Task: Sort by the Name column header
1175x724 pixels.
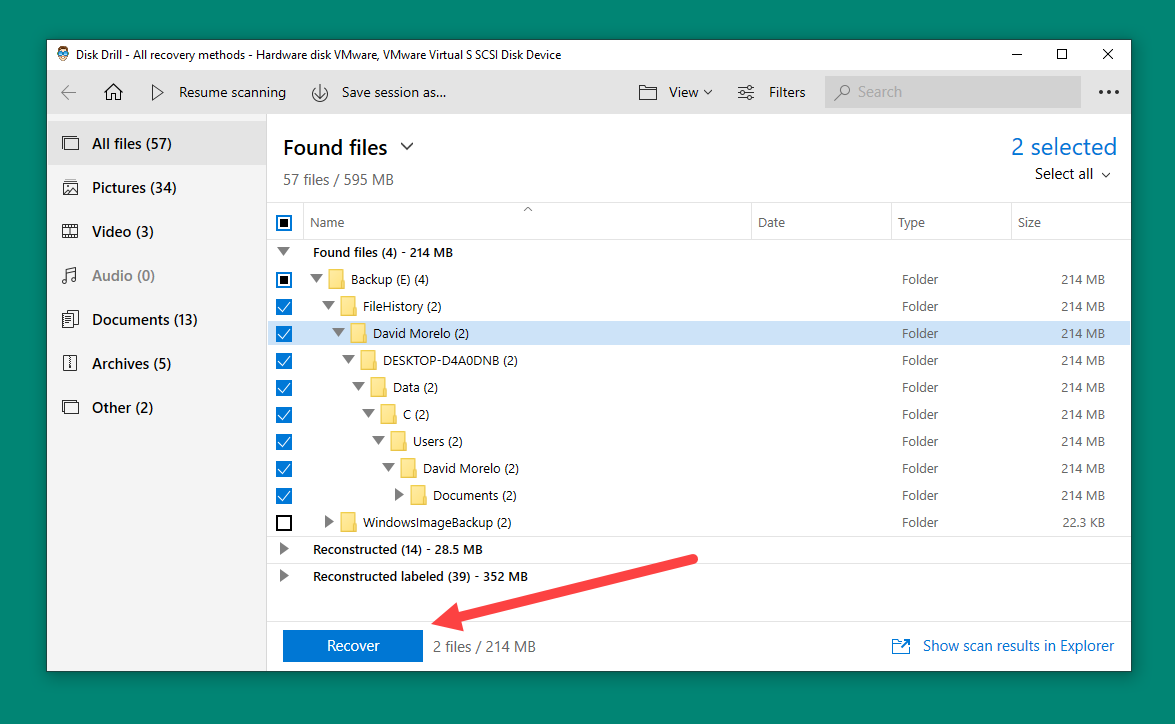Action: [x=528, y=222]
